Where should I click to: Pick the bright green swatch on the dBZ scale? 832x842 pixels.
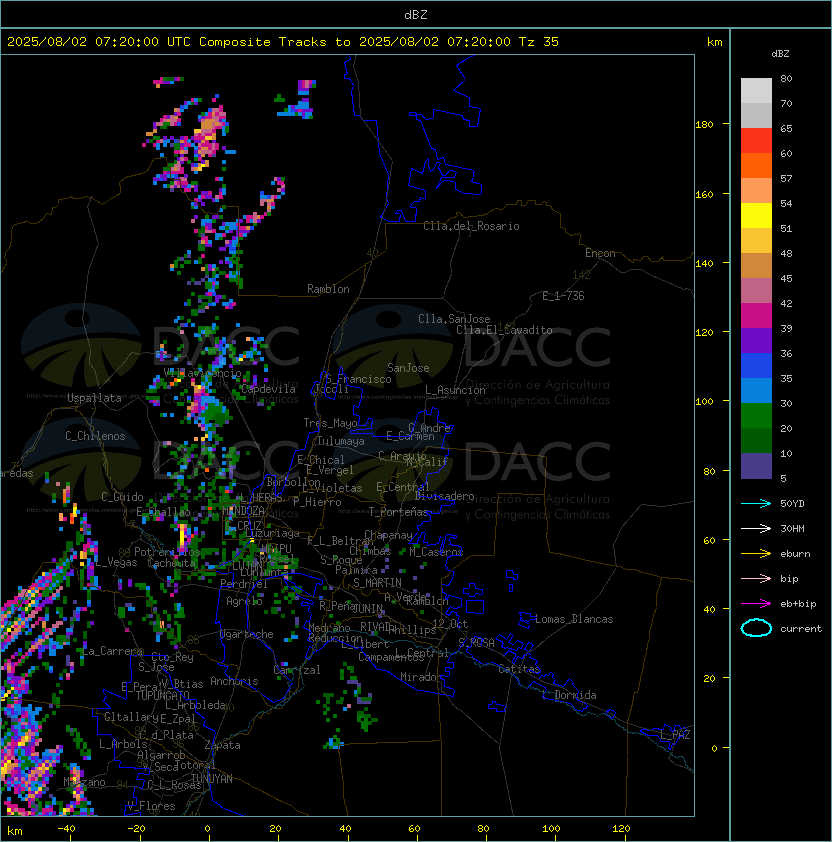756,416
